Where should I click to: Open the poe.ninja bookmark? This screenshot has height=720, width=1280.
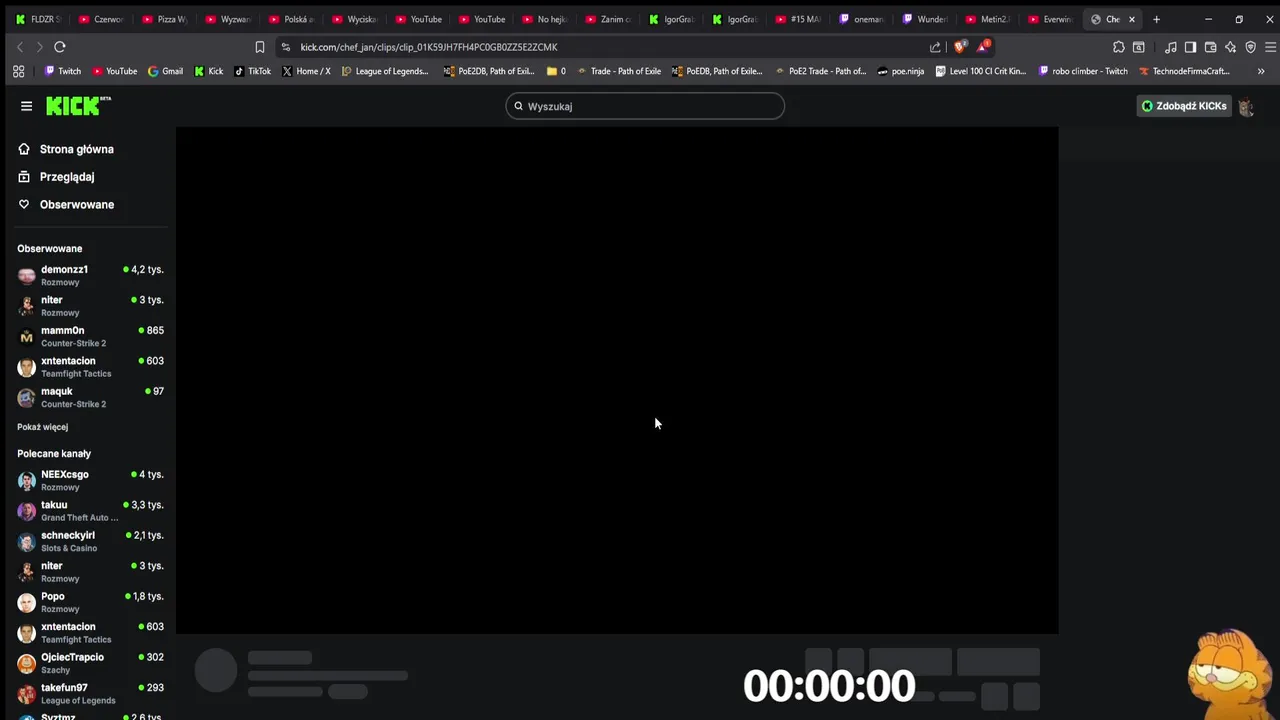tap(900, 71)
